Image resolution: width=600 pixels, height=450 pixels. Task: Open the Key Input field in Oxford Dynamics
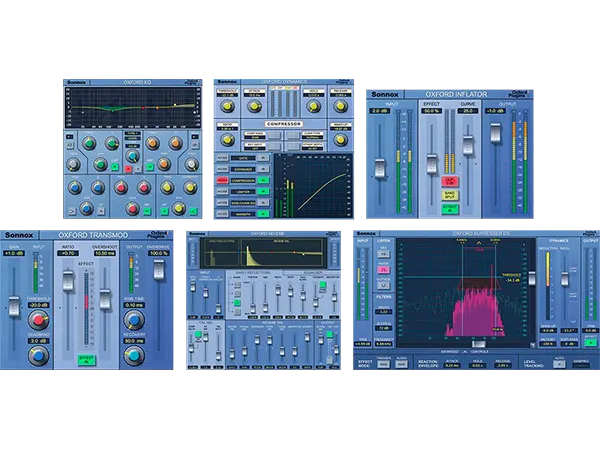(255, 147)
